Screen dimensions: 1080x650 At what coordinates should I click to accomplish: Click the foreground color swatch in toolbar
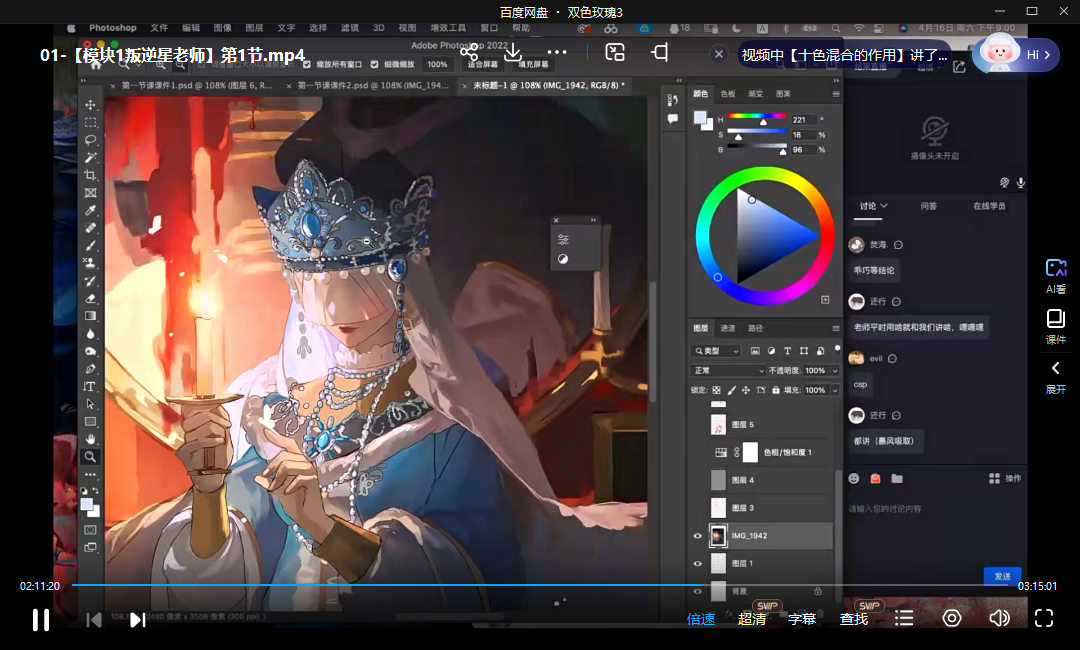tap(87, 504)
